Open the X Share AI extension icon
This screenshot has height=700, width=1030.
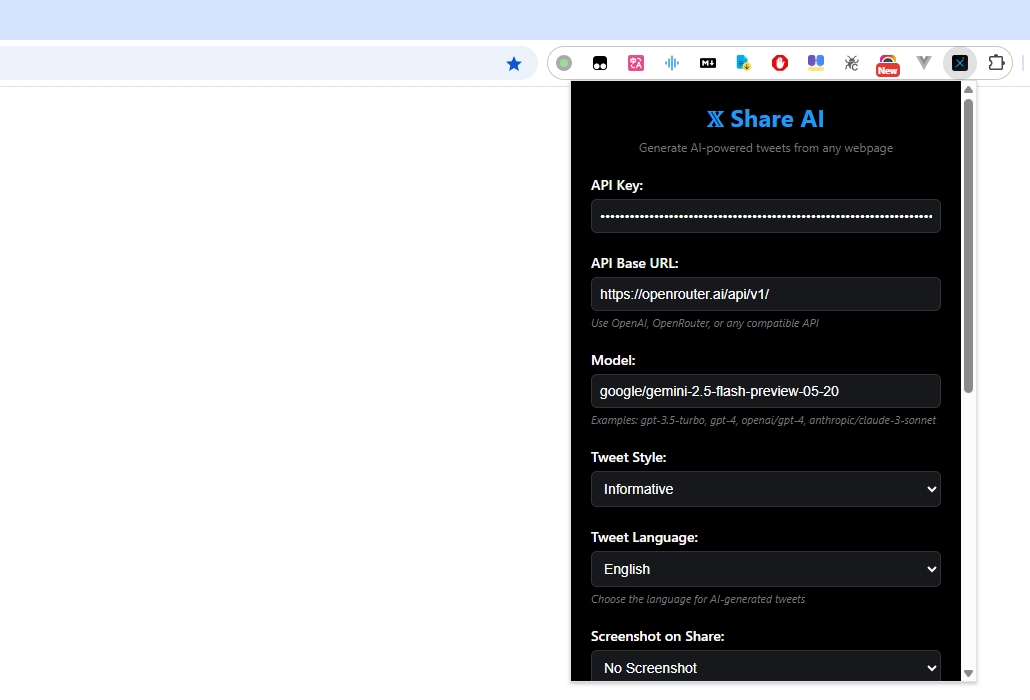coord(960,62)
